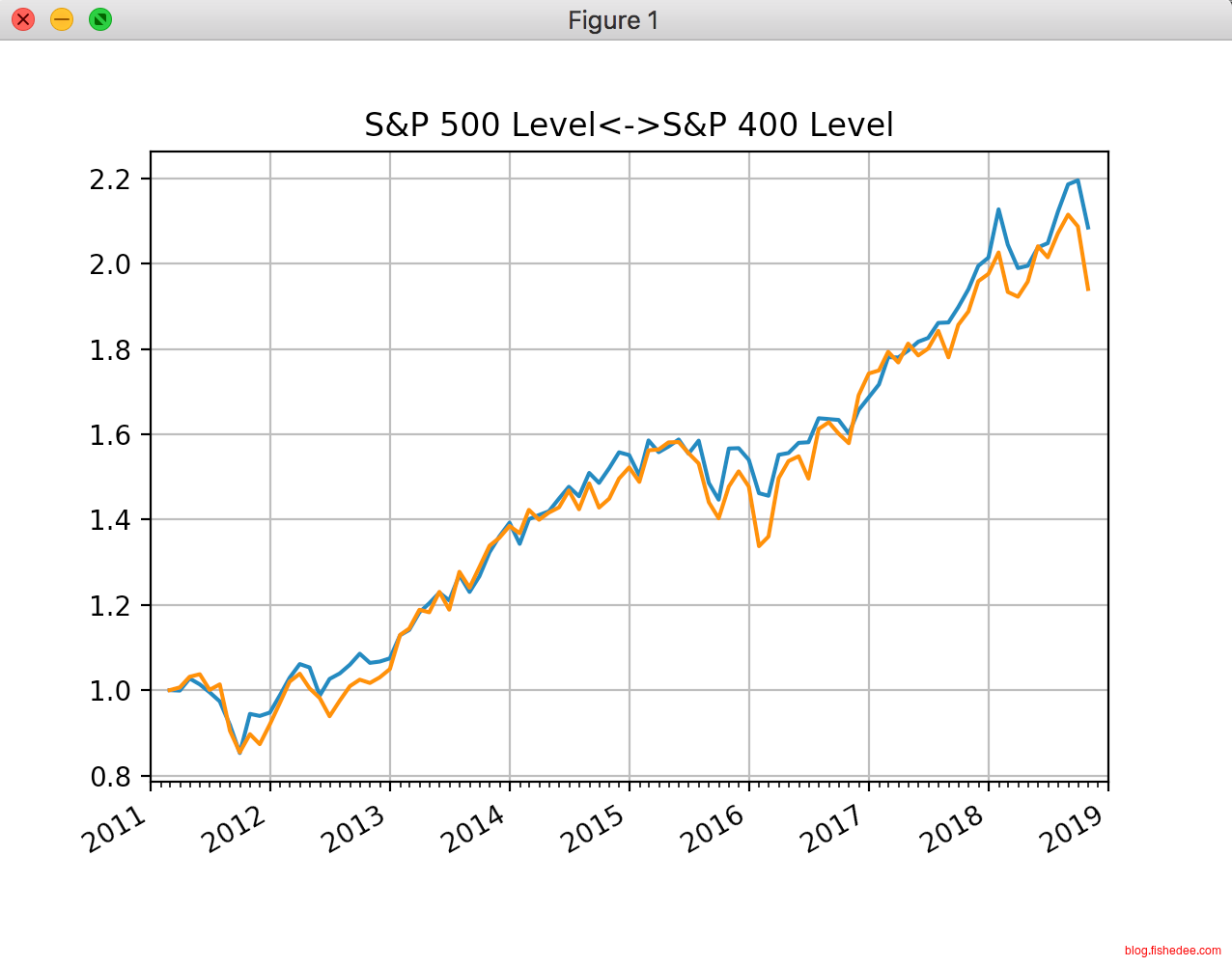Click the blue line's right end point

click(1088, 228)
